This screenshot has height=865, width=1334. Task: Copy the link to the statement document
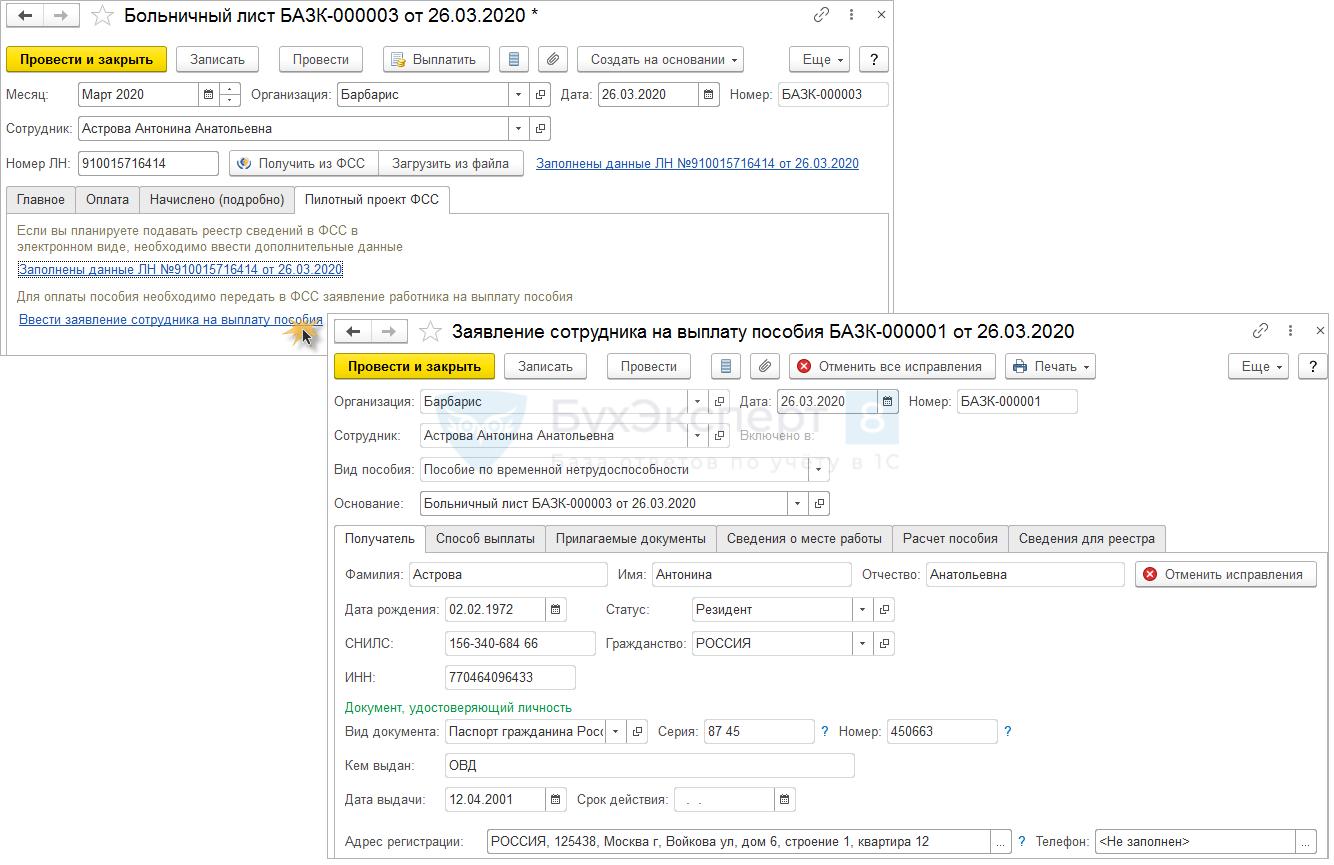click(1261, 331)
